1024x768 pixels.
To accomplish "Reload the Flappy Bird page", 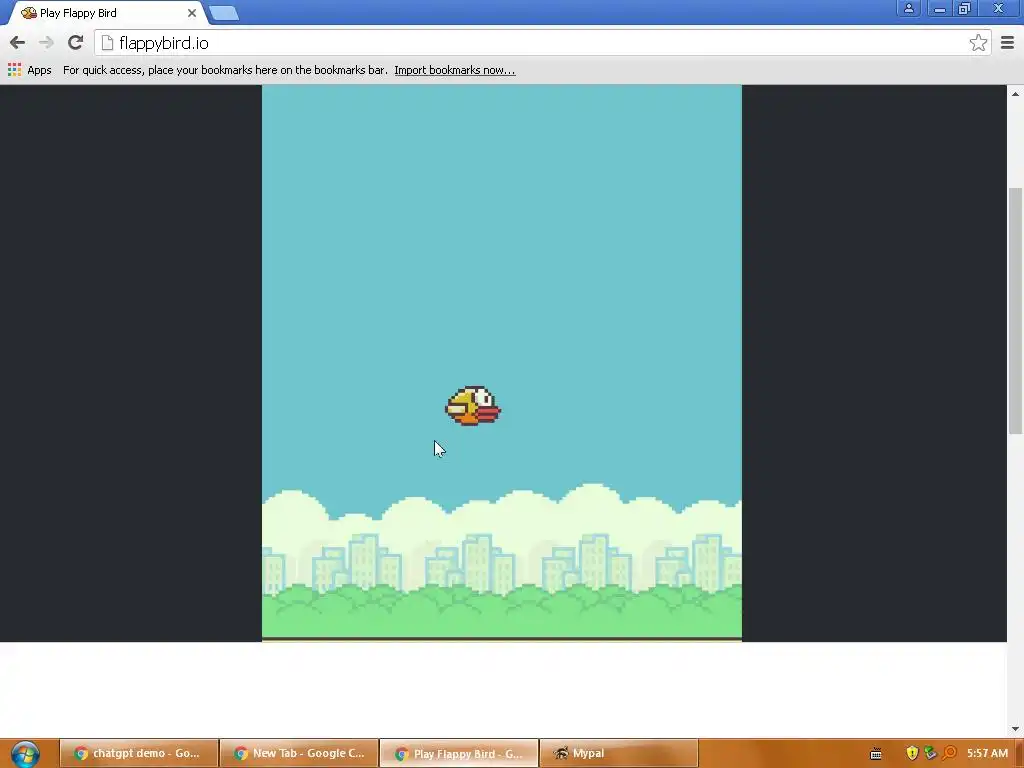I will [75, 42].
